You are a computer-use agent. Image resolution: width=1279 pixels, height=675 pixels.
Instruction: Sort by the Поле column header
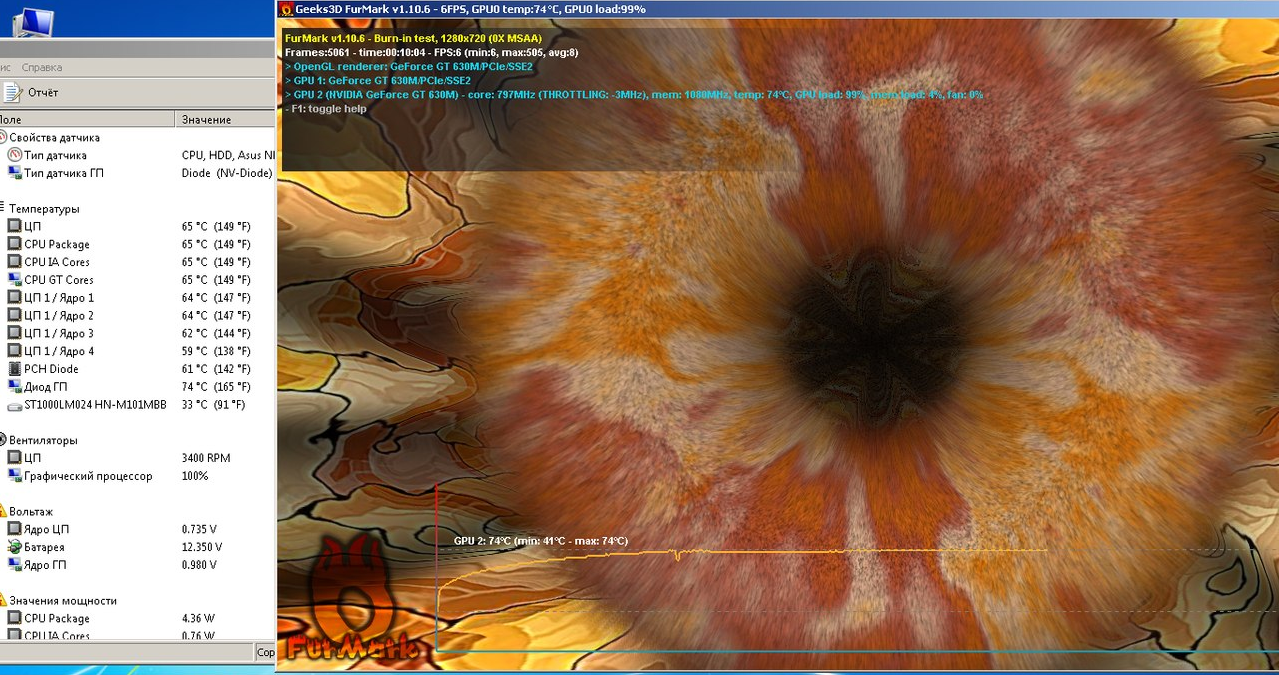(87, 119)
